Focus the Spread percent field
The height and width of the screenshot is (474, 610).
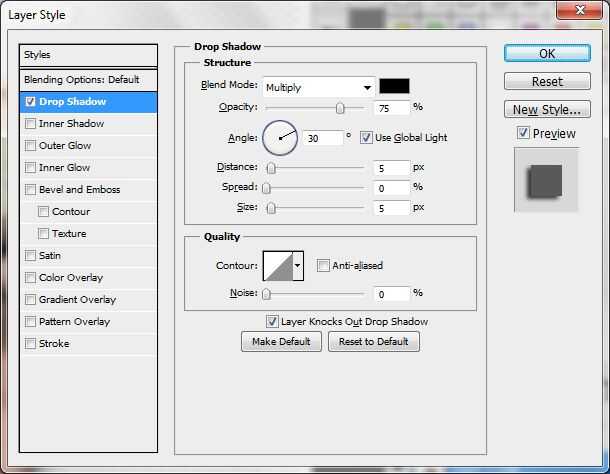pyautogui.click(x=392, y=188)
